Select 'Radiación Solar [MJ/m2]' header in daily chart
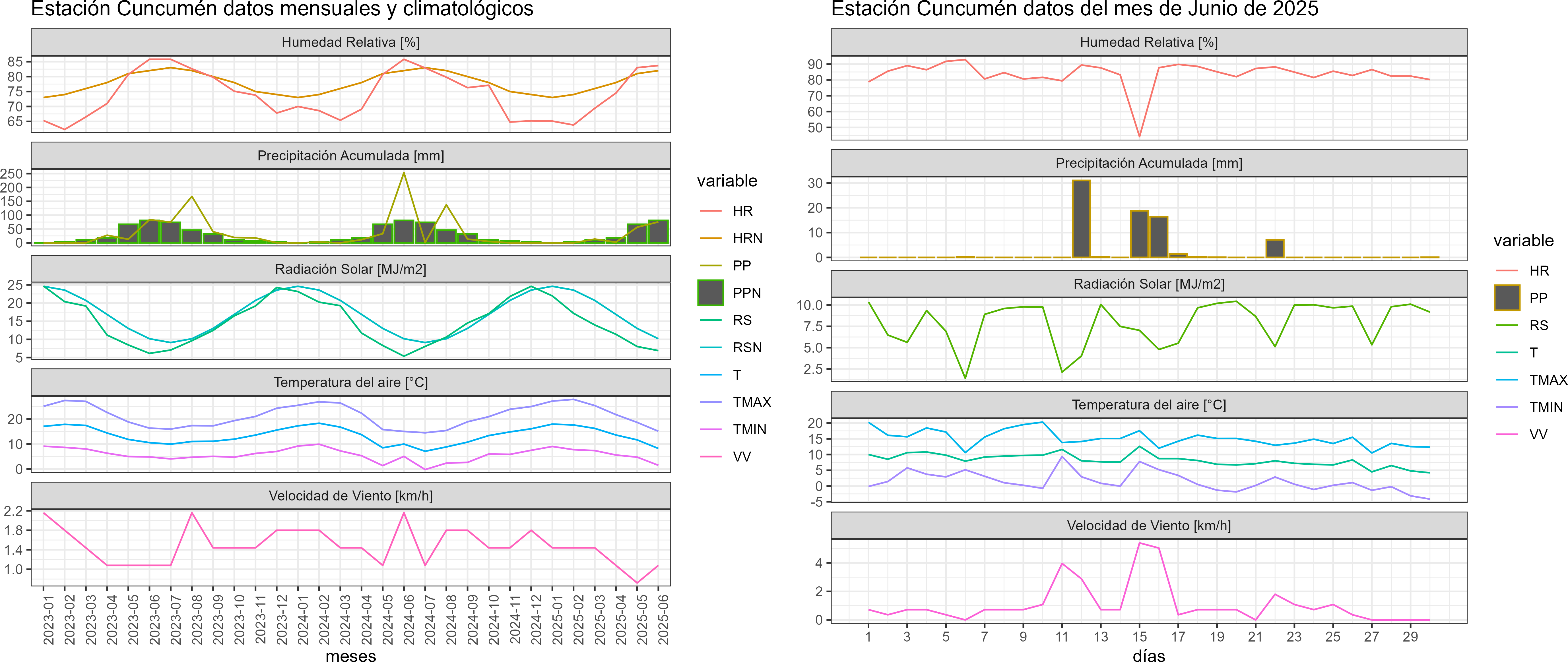The width and height of the screenshot is (1568, 662). 1149,284
